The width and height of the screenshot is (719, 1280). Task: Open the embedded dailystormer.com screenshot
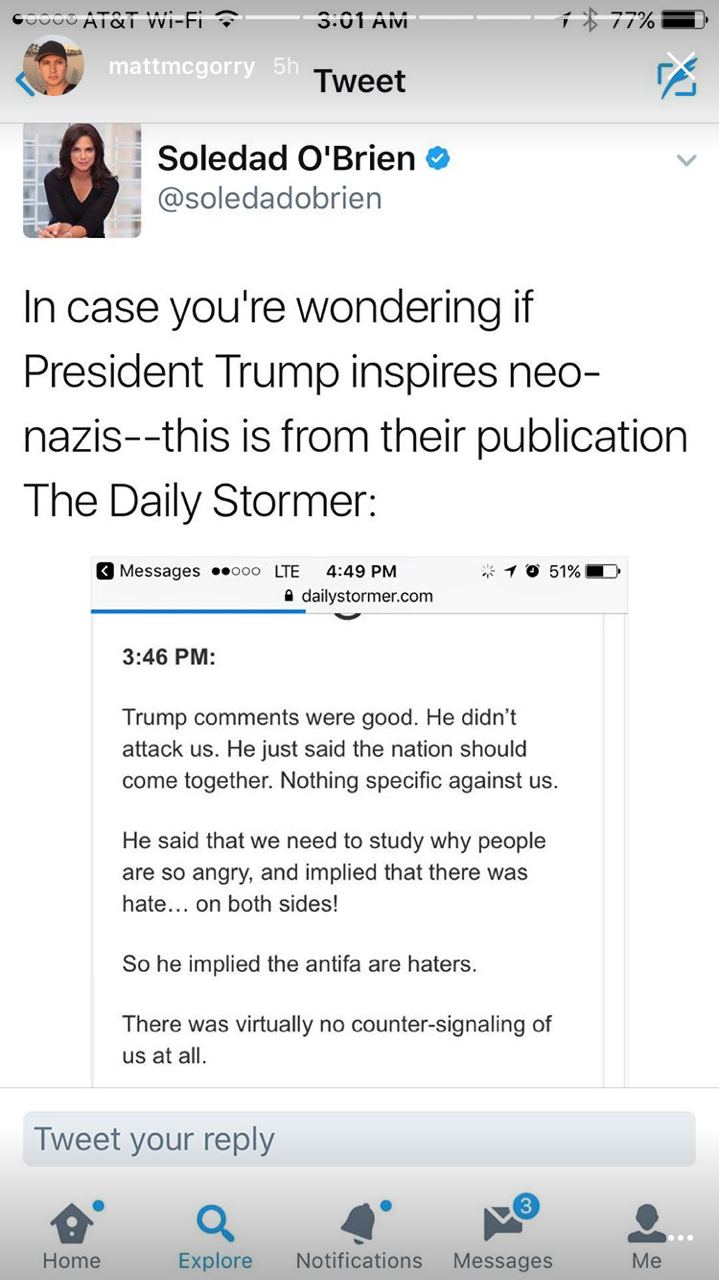click(359, 820)
